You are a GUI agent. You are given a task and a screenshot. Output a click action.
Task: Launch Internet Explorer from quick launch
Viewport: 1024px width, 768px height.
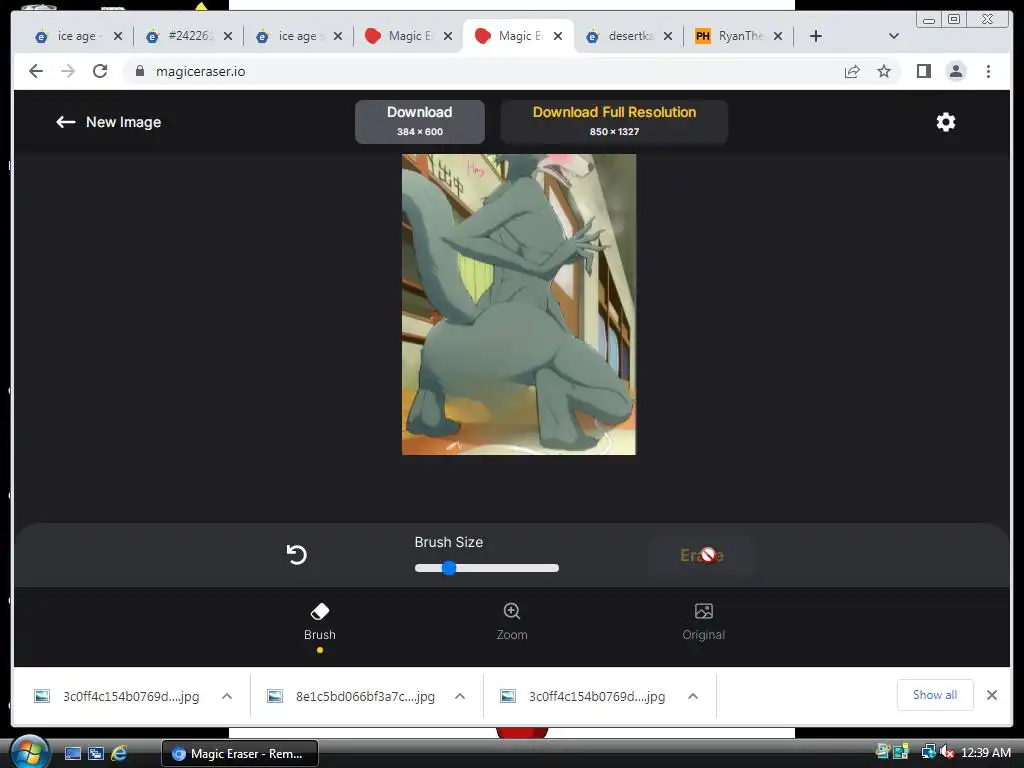click(119, 754)
